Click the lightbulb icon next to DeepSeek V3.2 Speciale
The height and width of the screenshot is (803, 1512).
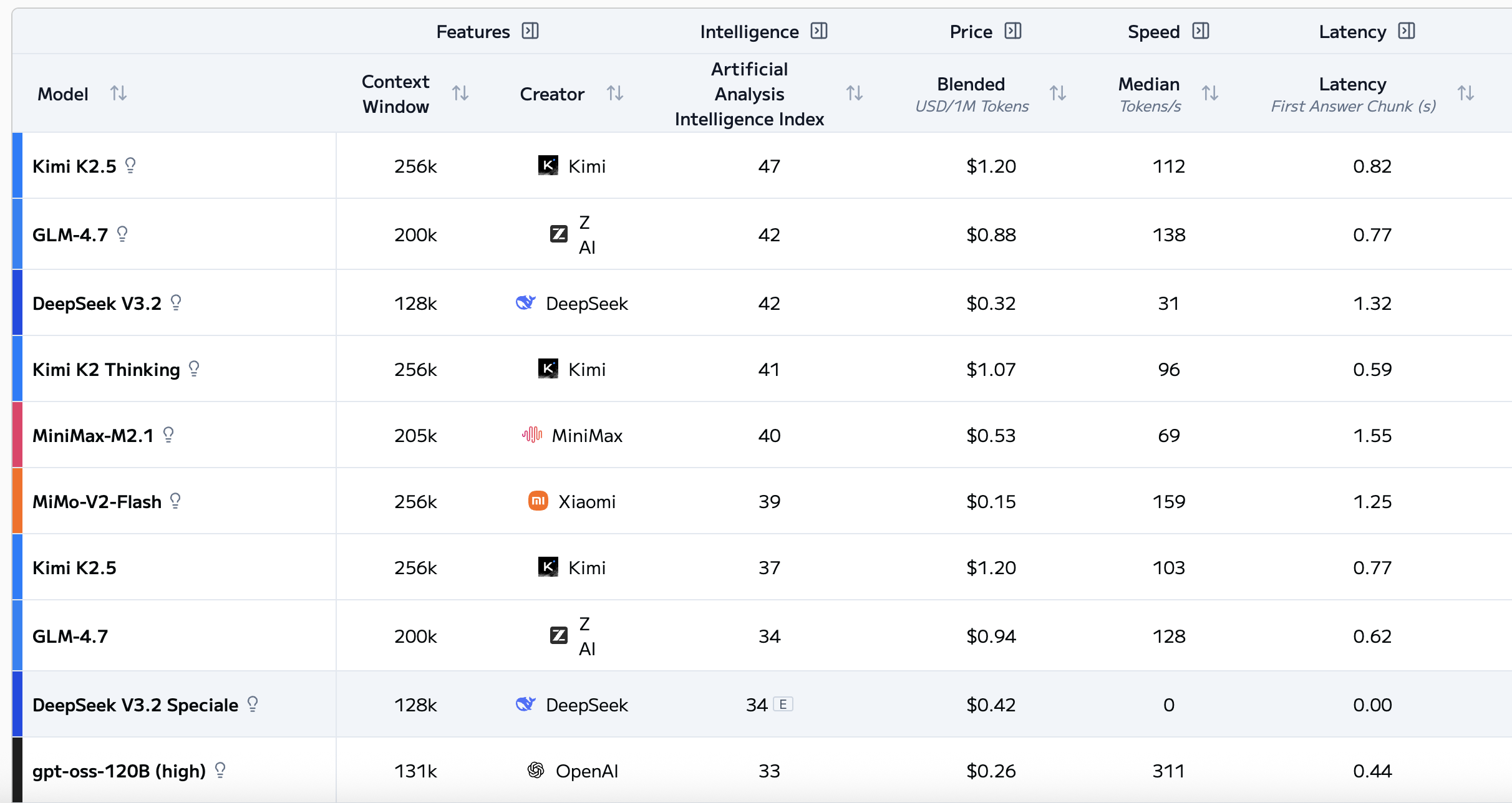(x=253, y=704)
